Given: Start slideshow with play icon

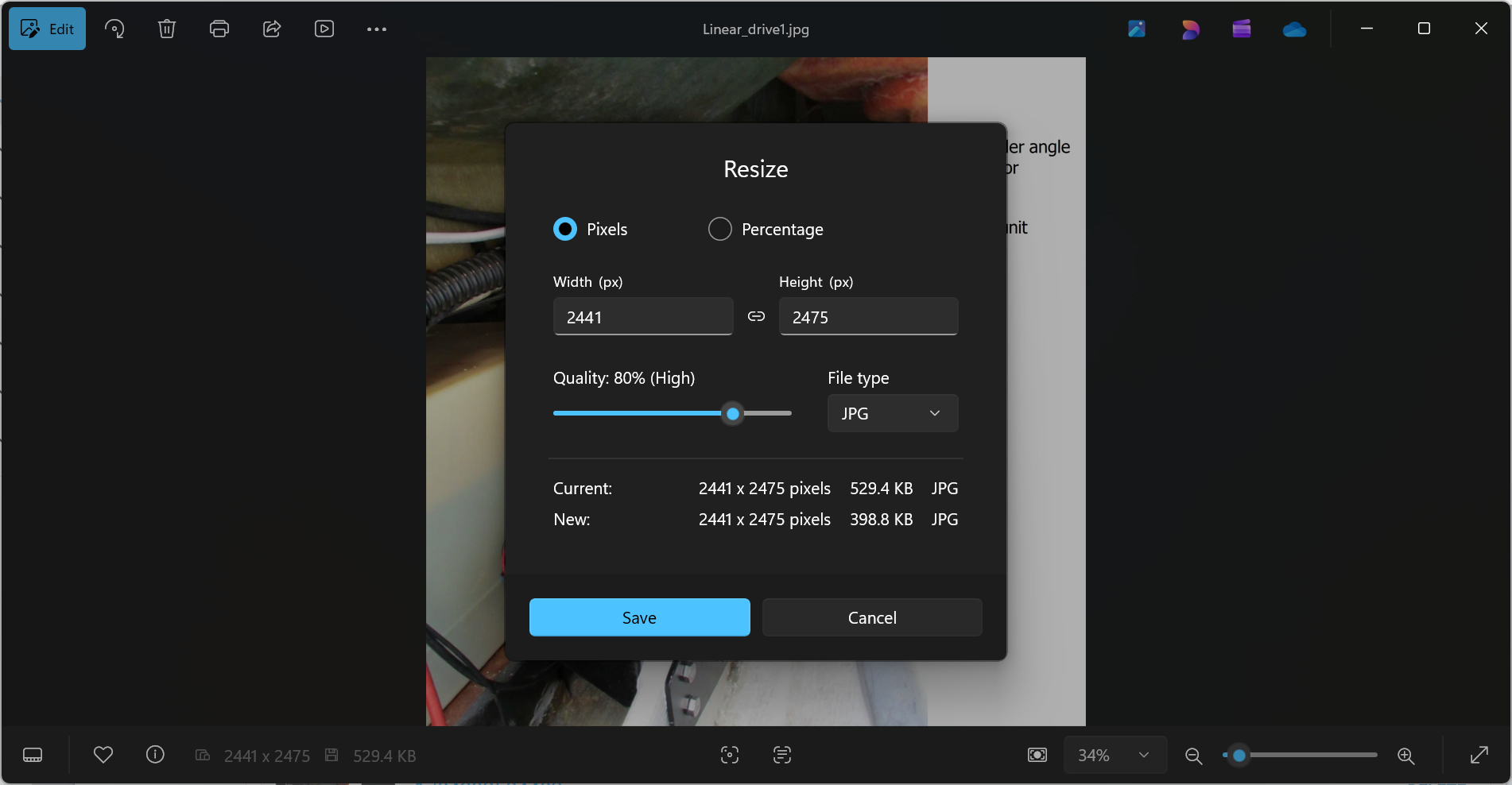Looking at the screenshot, I should [324, 29].
